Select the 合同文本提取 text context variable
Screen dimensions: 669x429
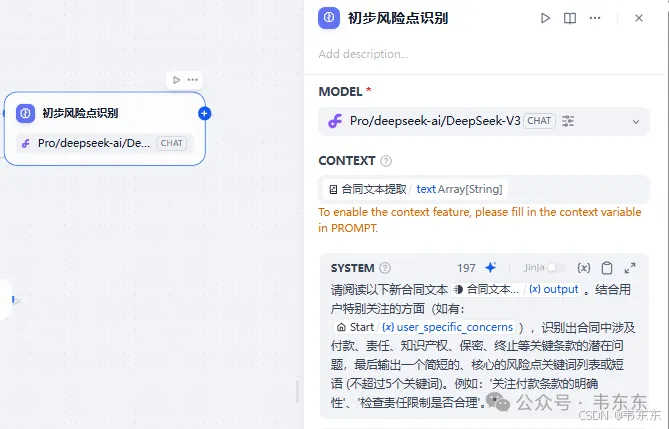pyautogui.click(x=415, y=189)
